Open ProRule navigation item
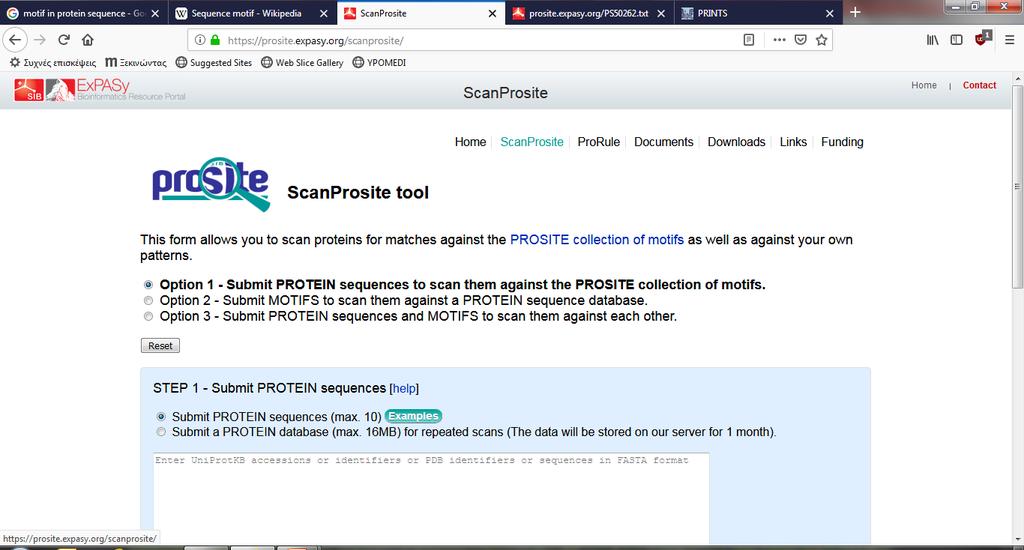Image resolution: width=1024 pixels, height=550 pixels. coord(598,142)
